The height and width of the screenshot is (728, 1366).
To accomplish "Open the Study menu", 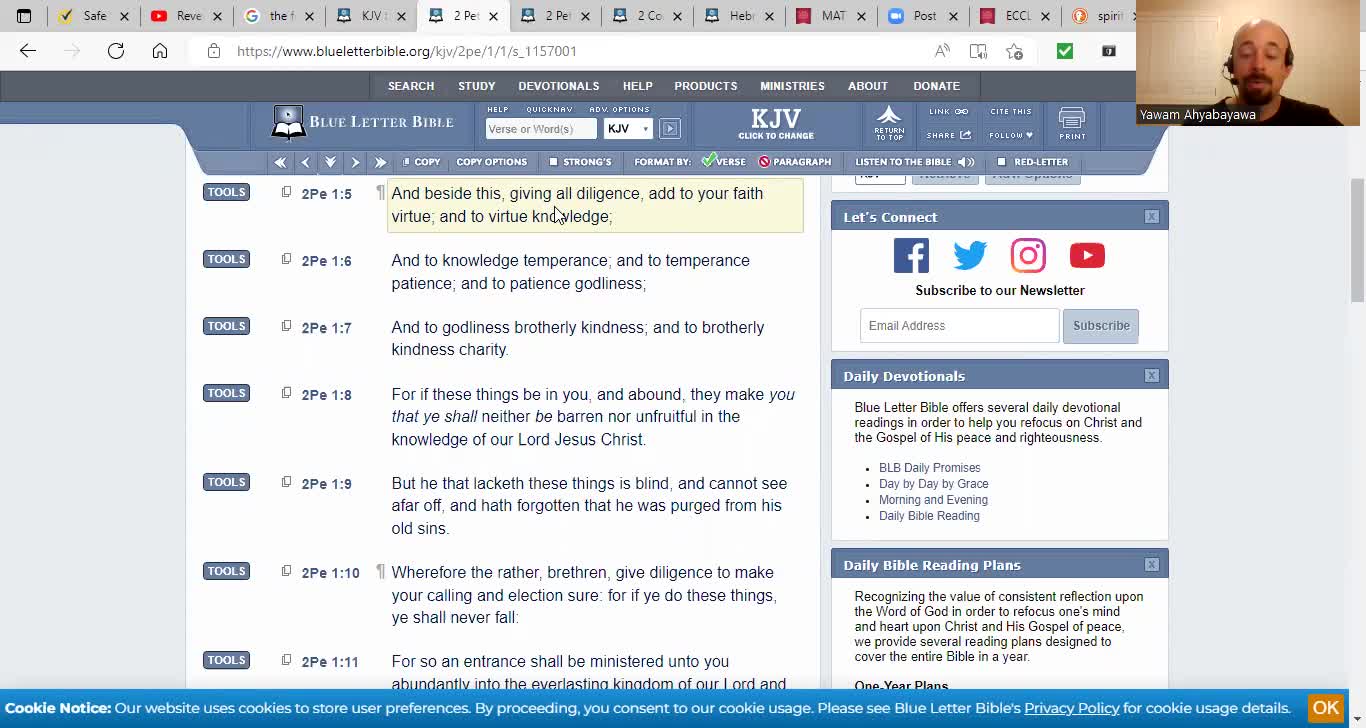I will 477,86.
